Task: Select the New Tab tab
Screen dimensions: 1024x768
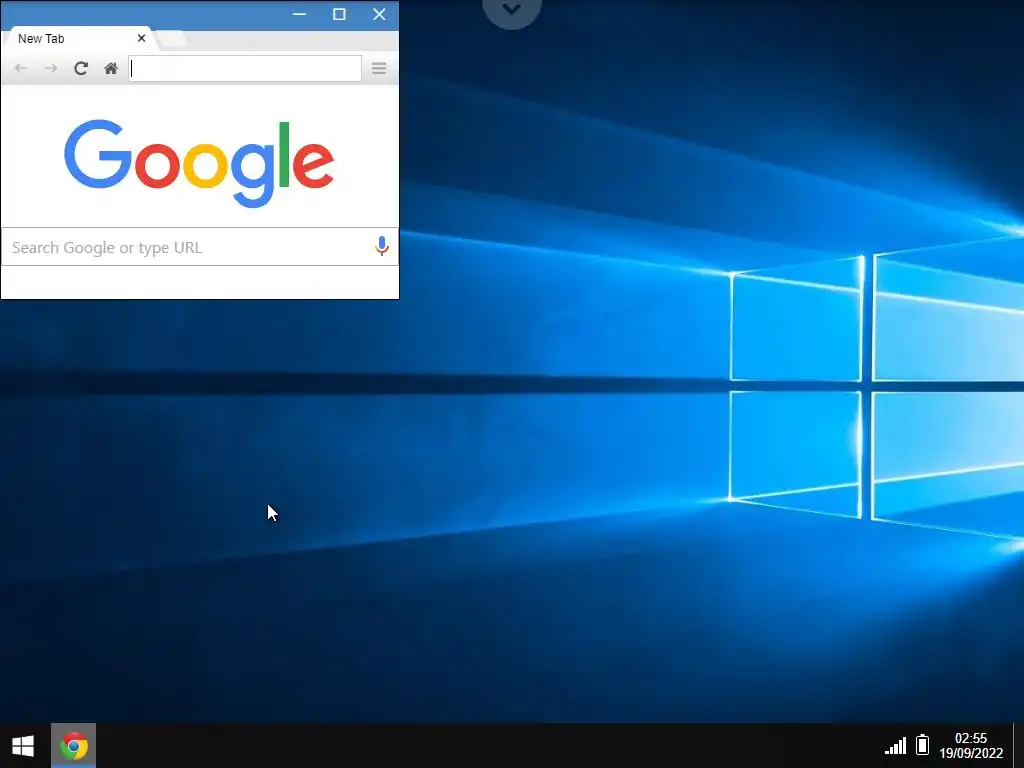Action: [x=76, y=39]
